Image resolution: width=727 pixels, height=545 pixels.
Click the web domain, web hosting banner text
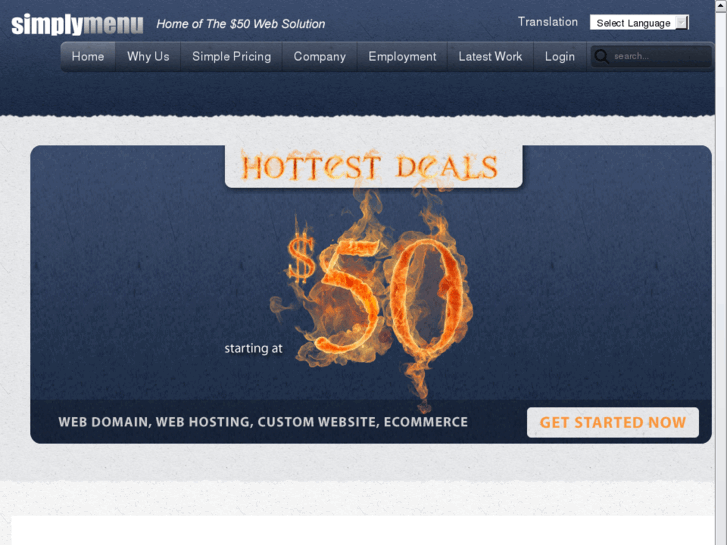pos(263,422)
